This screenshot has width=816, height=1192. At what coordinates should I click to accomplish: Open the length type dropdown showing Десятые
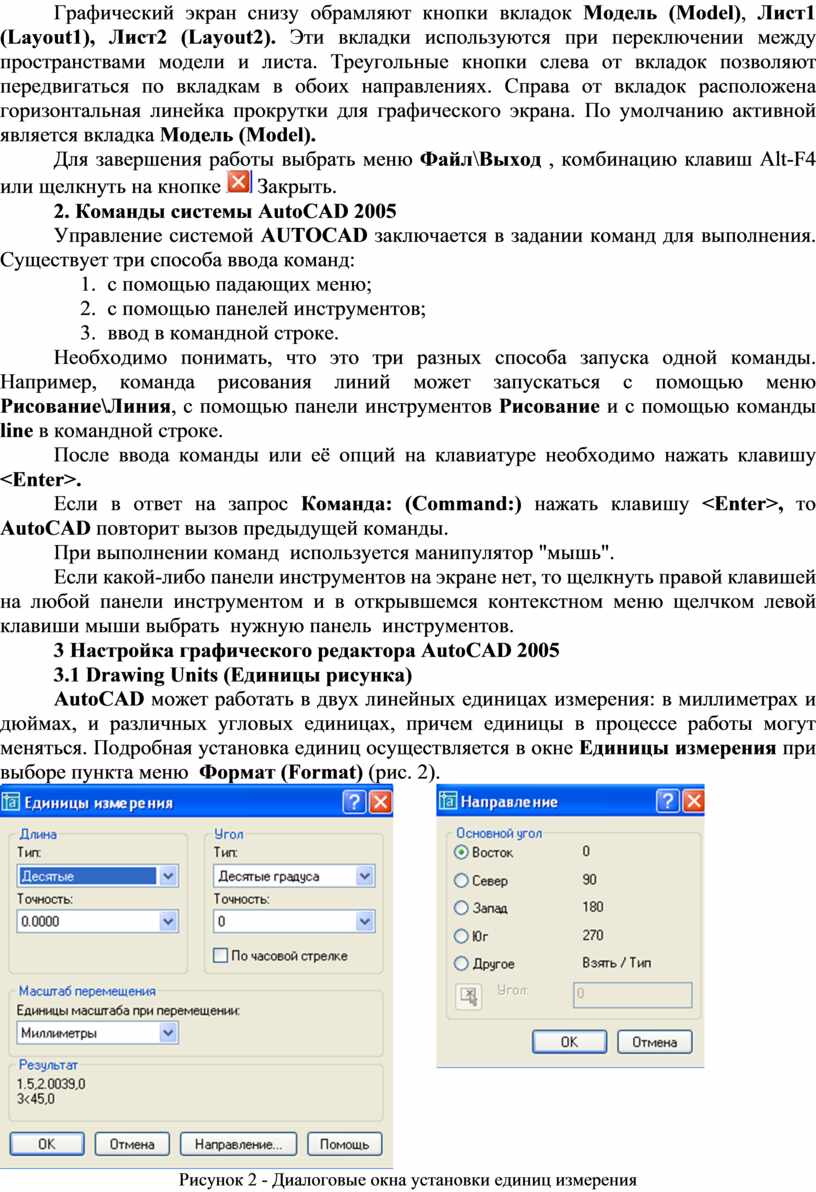97,876
